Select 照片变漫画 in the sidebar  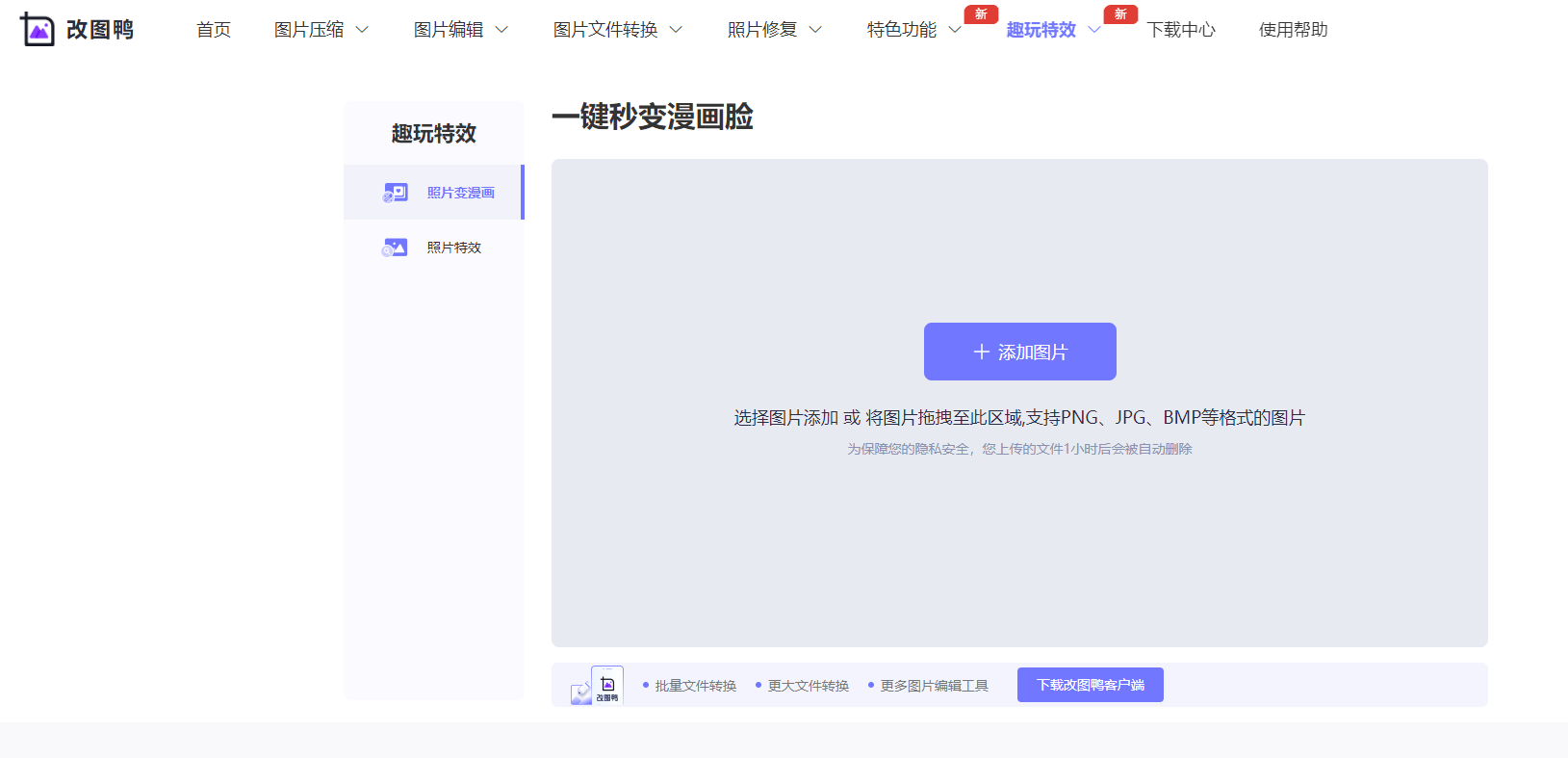(434, 193)
